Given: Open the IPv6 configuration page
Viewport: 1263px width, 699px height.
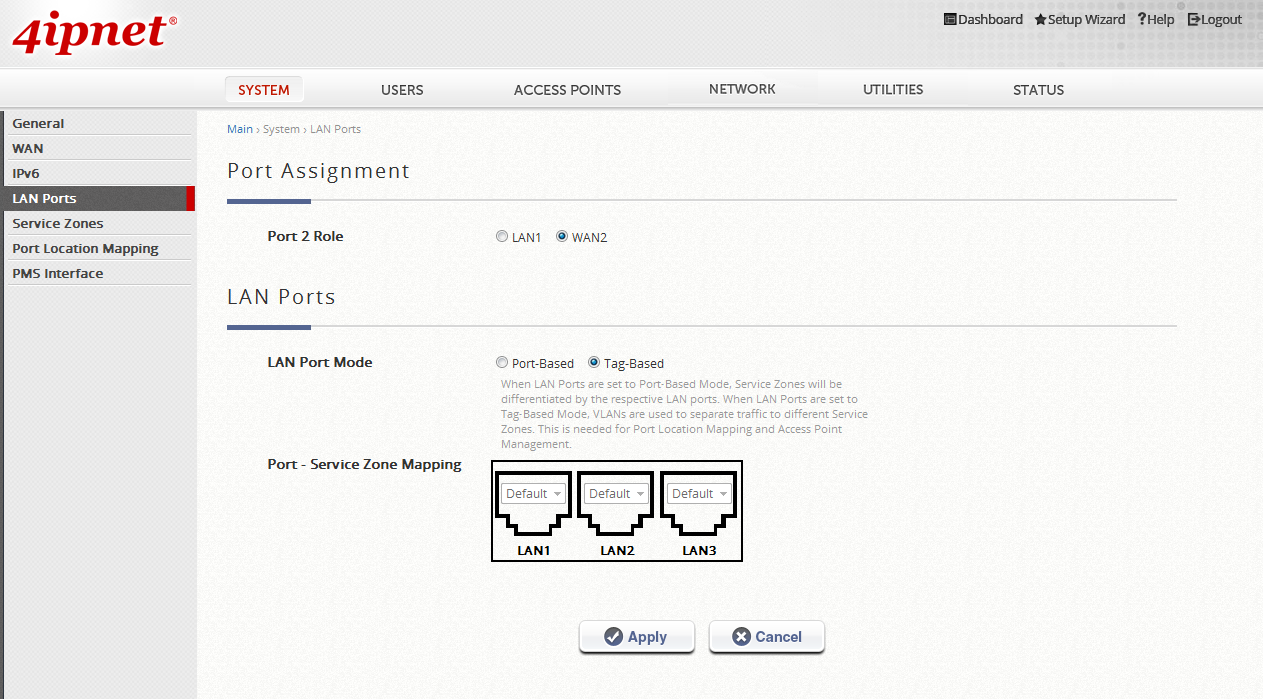Looking at the screenshot, I should point(27,172).
